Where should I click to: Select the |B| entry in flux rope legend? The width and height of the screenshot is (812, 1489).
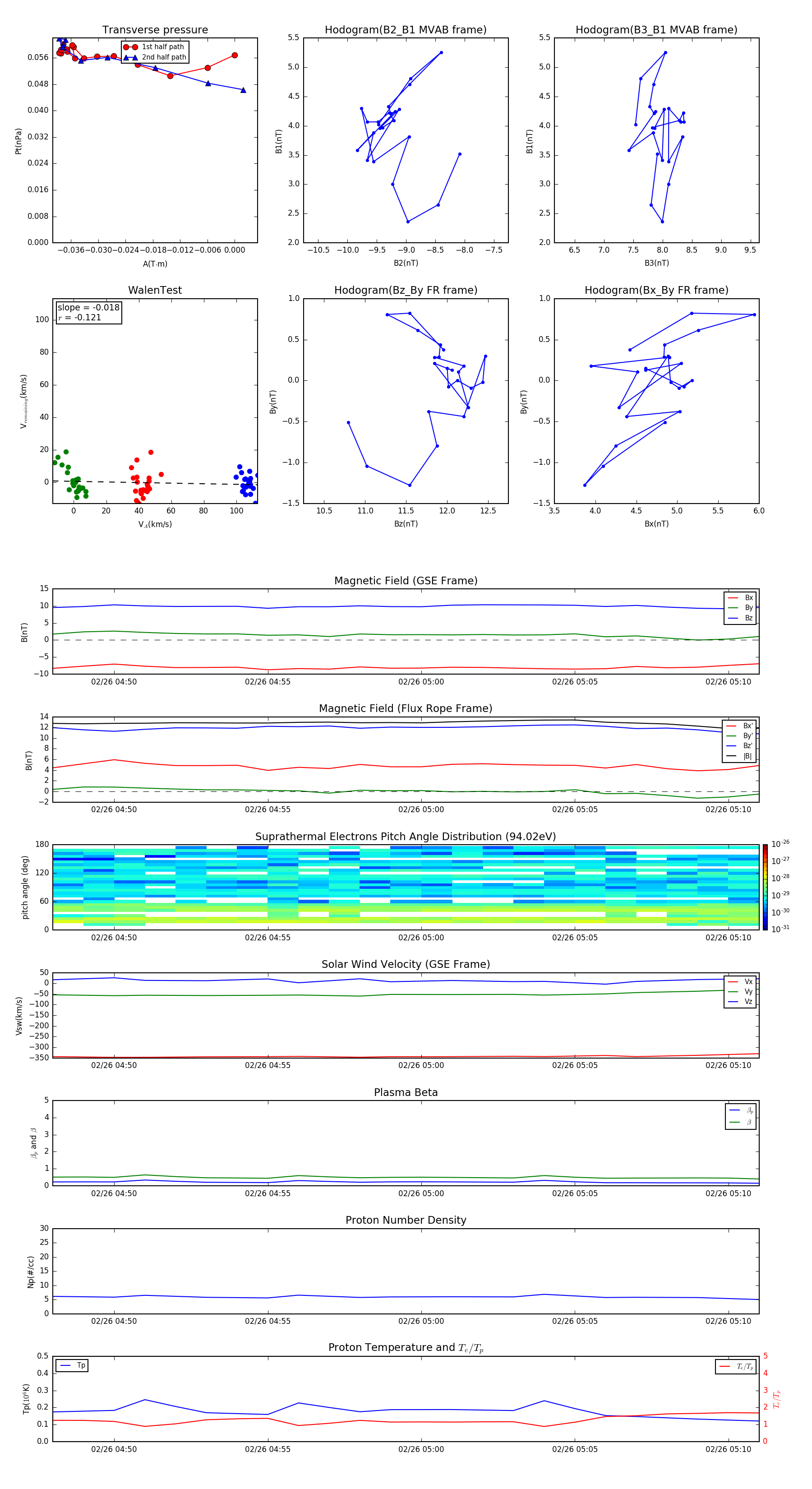(x=740, y=756)
